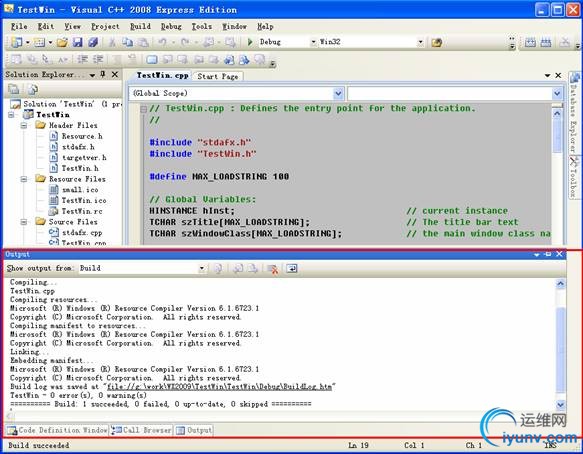This screenshot has height=454, width=583.
Task: Collapse the TestWin project node
Action: pyautogui.click(x=11, y=115)
